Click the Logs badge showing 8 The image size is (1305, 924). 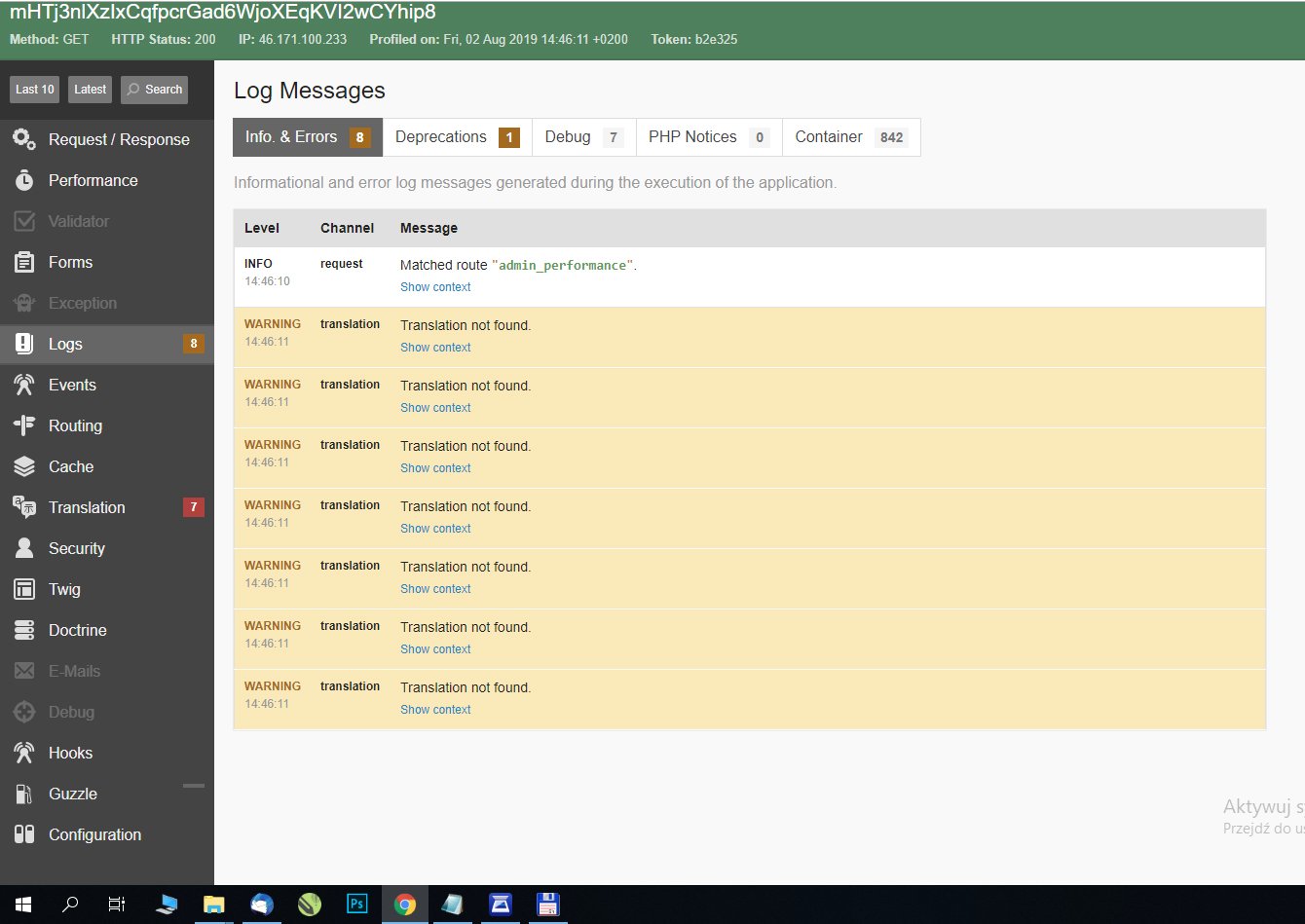point(194,344)
